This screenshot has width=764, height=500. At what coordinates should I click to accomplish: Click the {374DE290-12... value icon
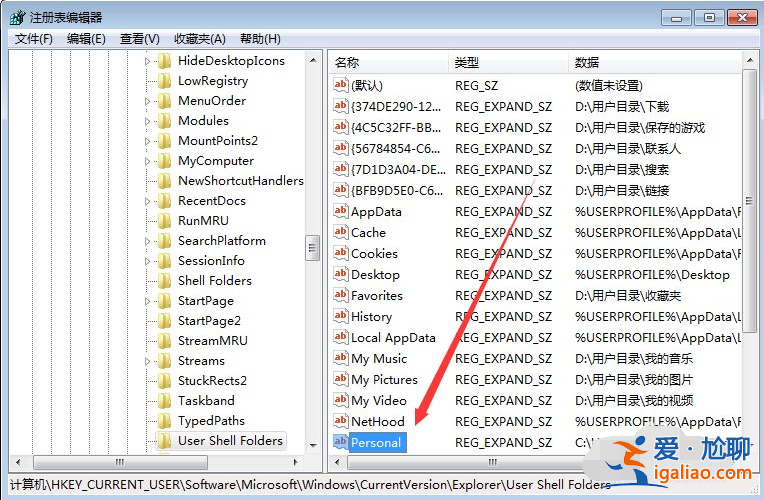click(341, 106)
